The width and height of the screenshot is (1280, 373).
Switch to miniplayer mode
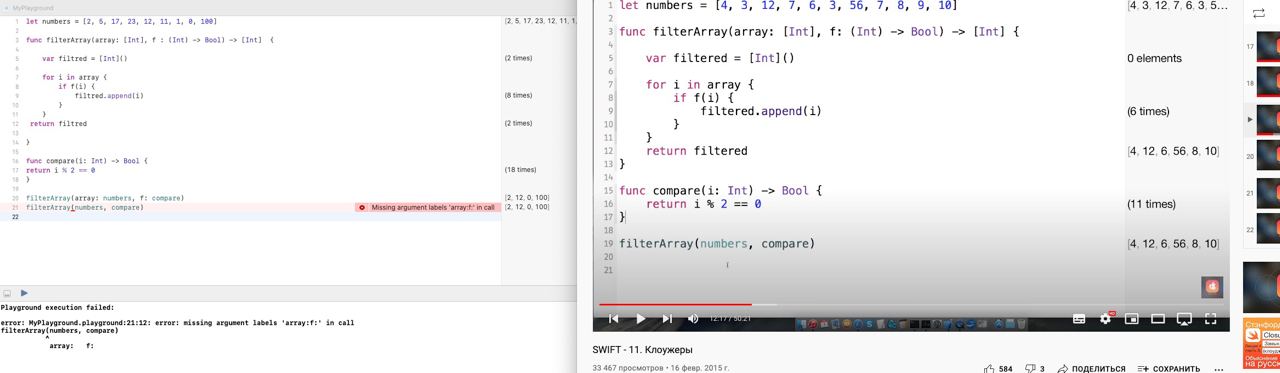(1132, 319)
